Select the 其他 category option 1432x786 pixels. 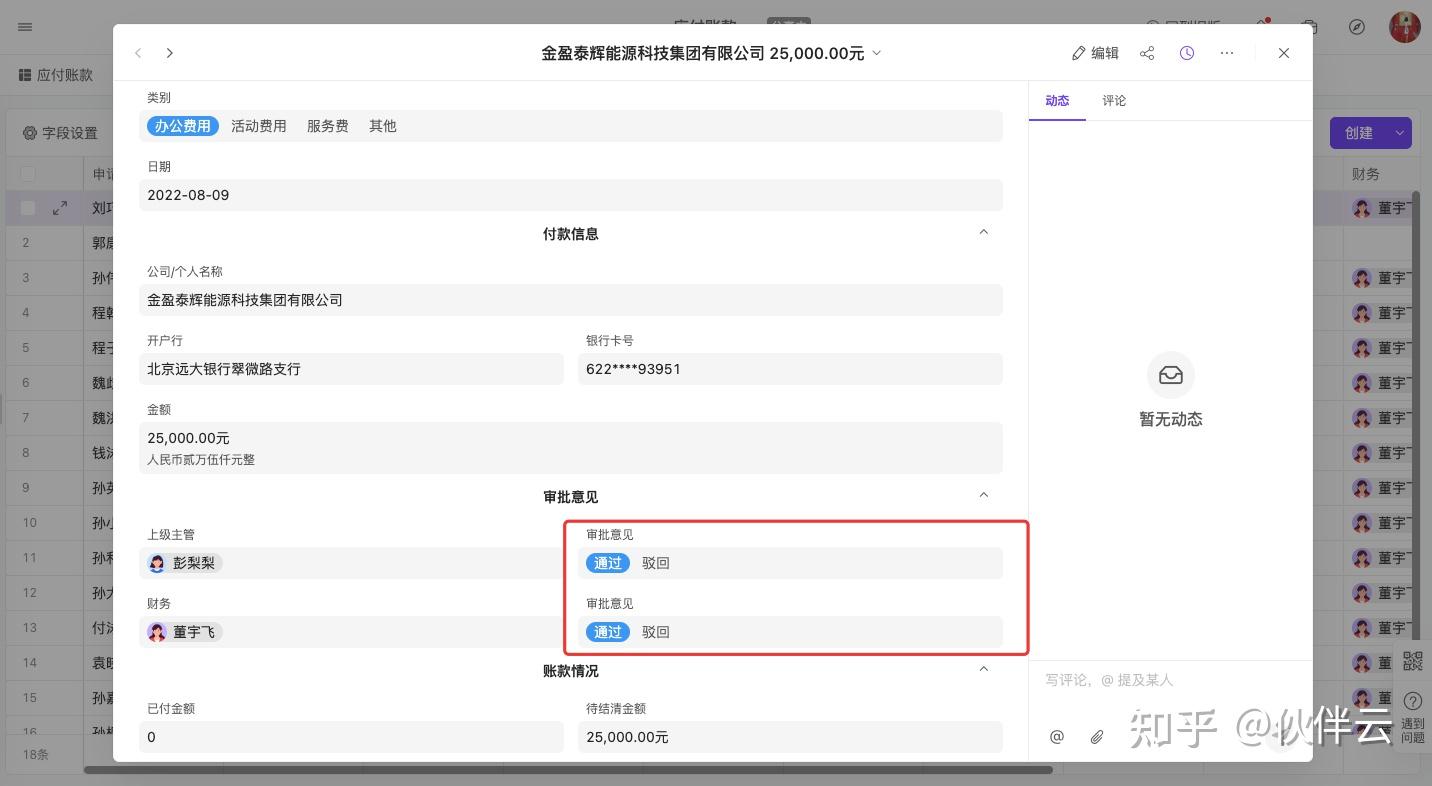[x=383, y=126]
